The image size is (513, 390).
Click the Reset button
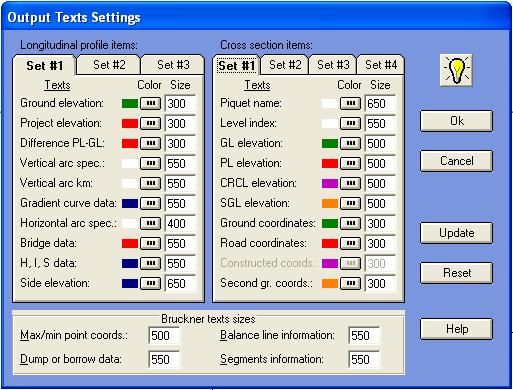pos(456,273)
